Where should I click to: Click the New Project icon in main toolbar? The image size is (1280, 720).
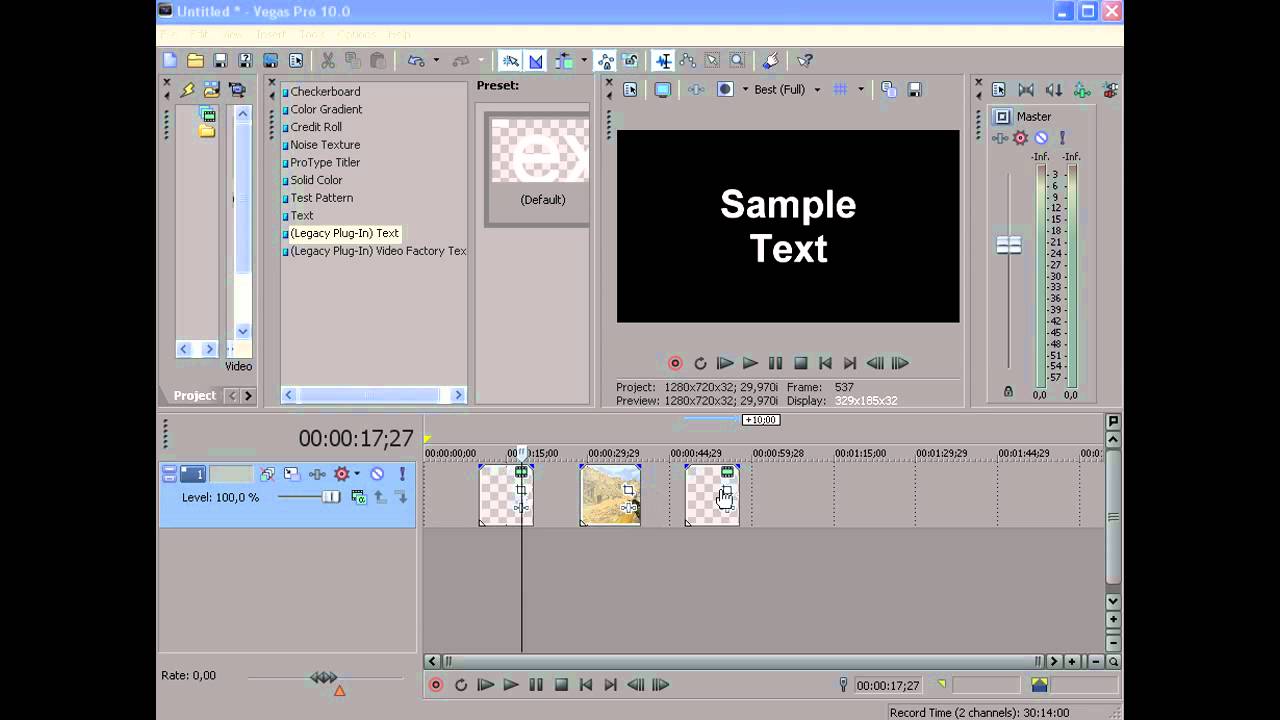(170, 61)
